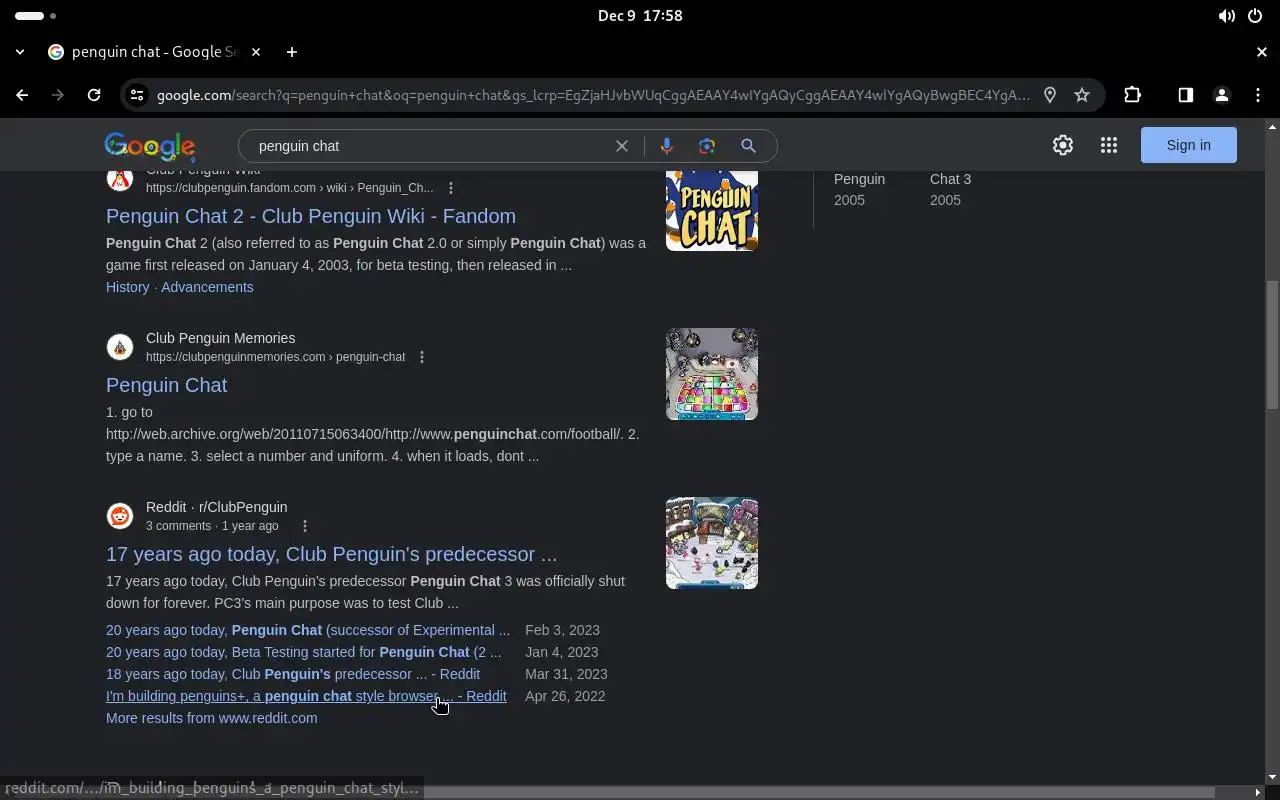The image size is (1280, 800).
Task: Open Chrome's three-dot menu
Action: pyautogui.click(x=1257, y=95)
